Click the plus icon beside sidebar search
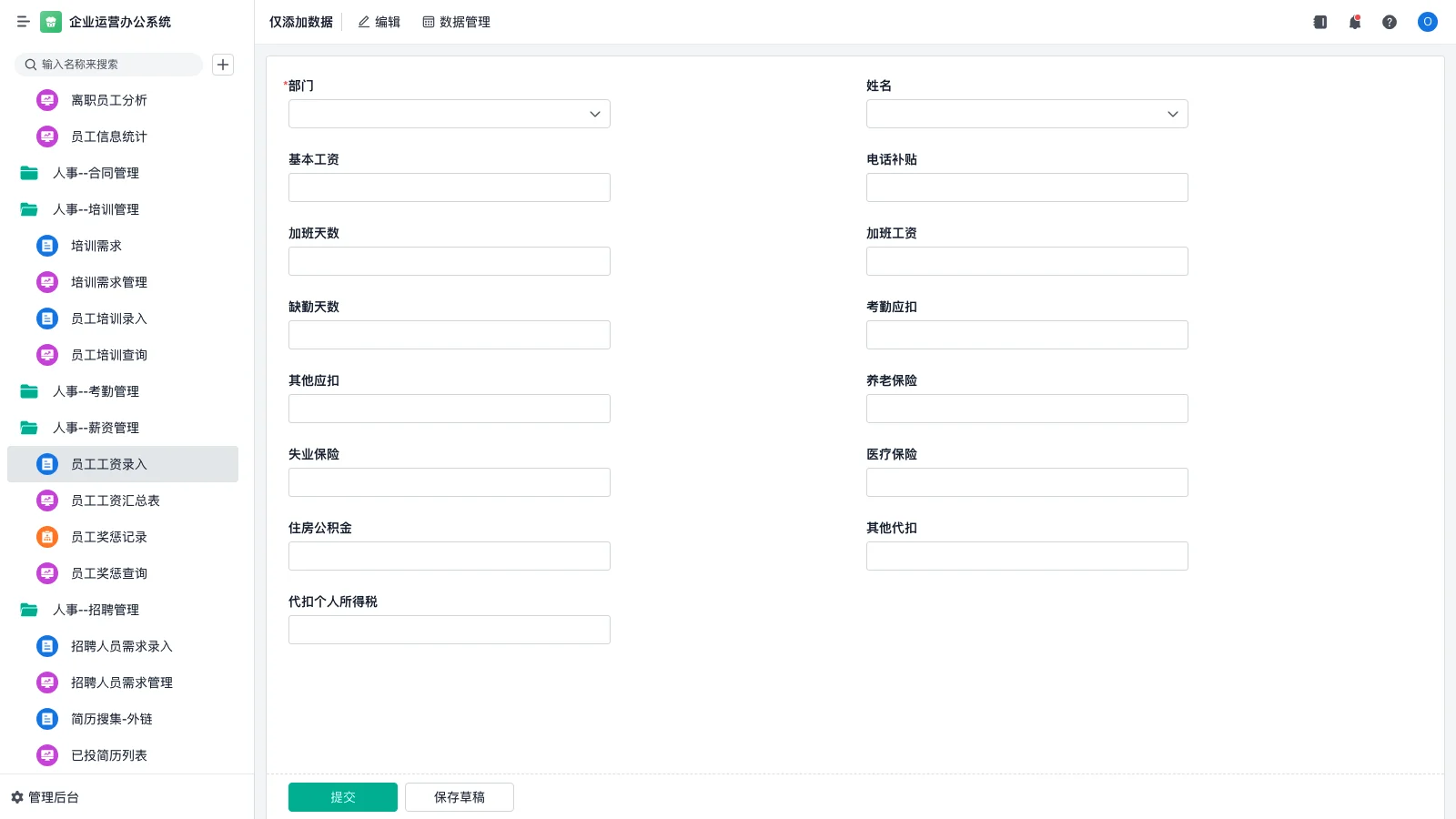This screenshot has width=1456, height=819. coord(223,65)
